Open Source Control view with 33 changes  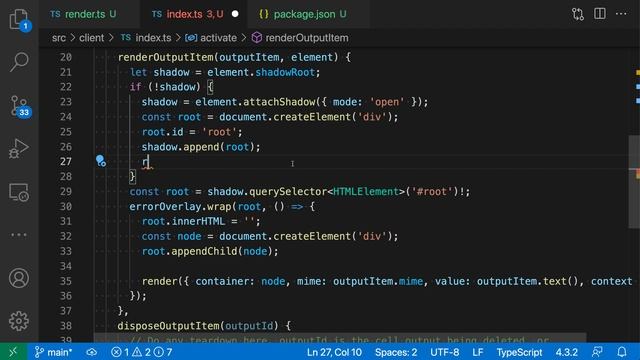pyautogui.click(x=19, y=106)
